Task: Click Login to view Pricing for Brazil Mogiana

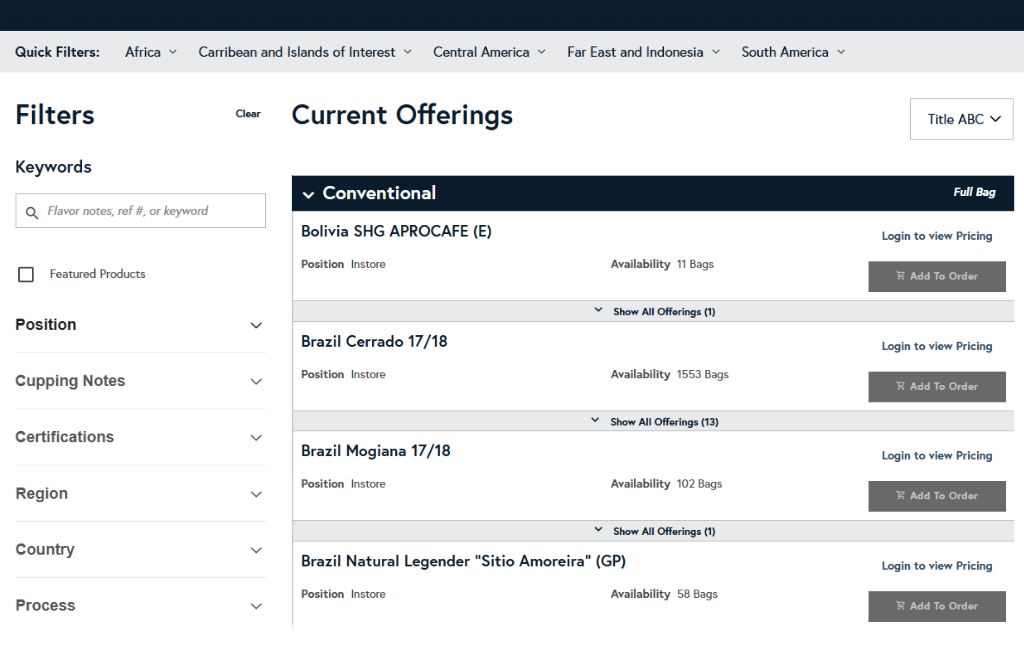Action: coord(936,455)
